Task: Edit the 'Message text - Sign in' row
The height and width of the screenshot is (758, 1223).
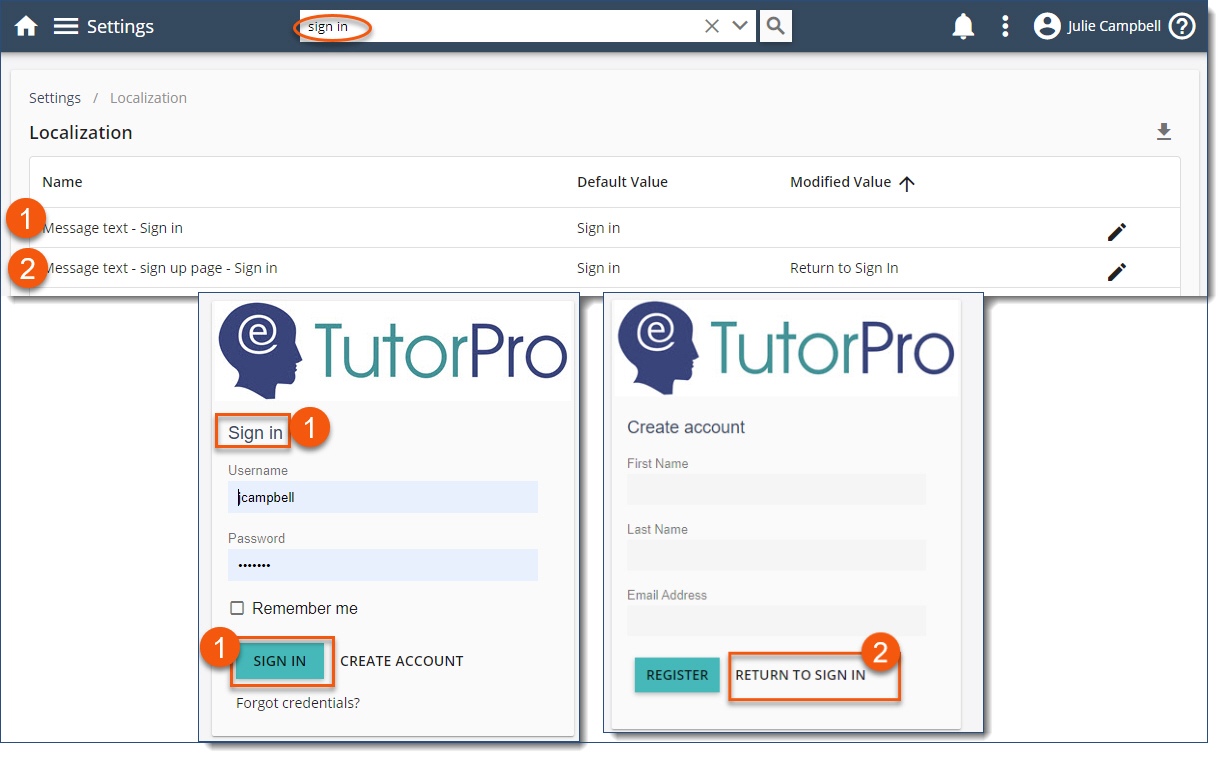Action: (1117, 232)
